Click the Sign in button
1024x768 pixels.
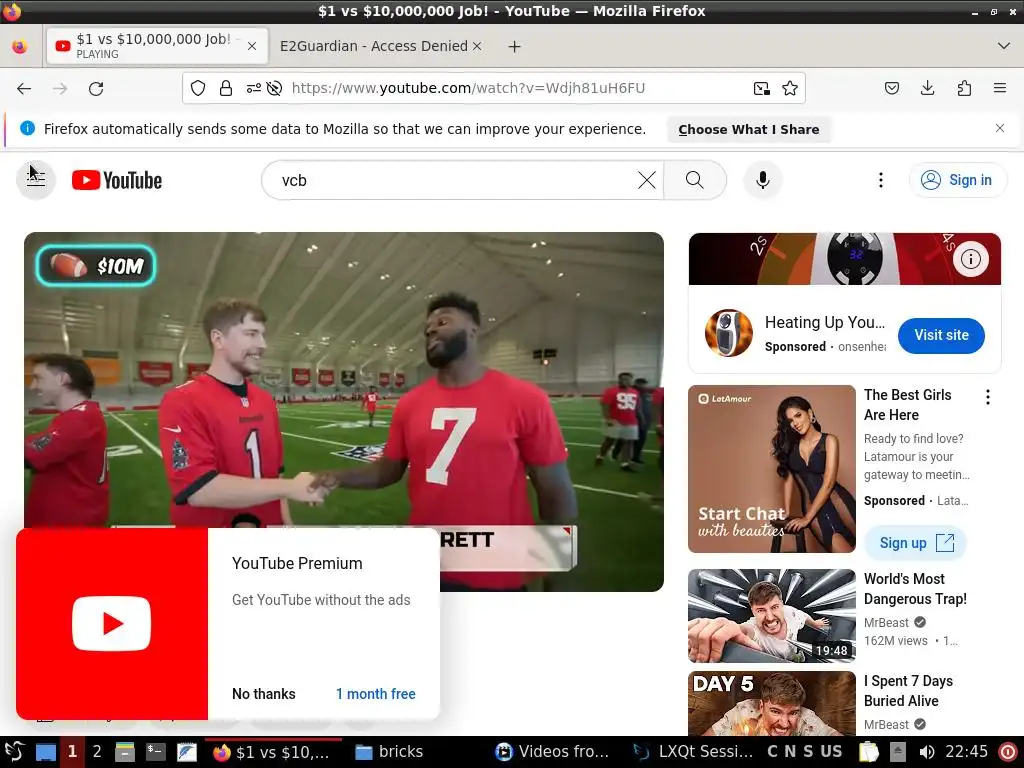point(957,180)
